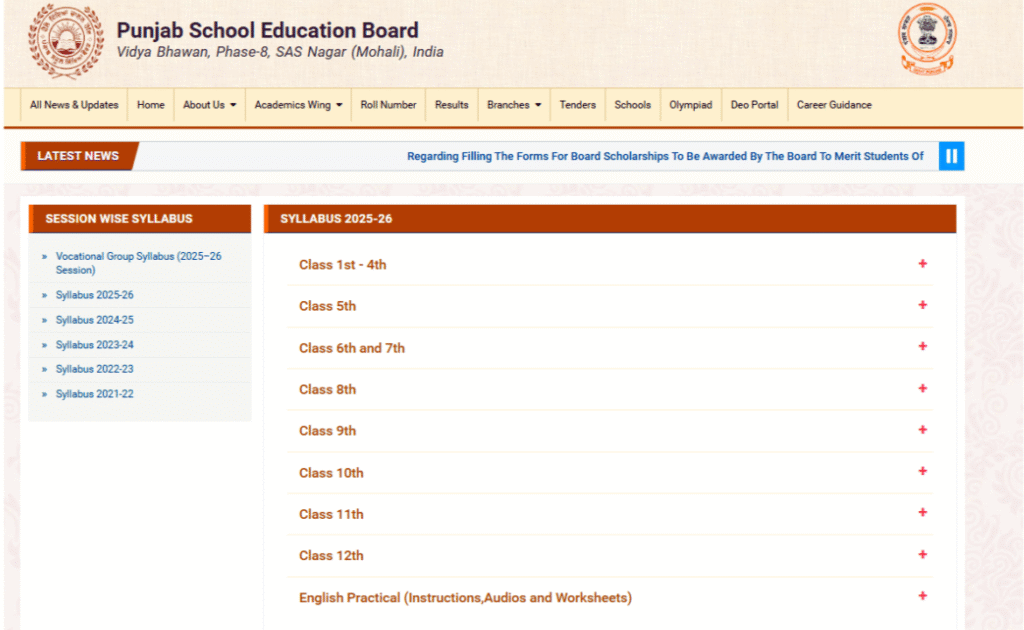Expand the Class 12th syllabus section

pos(610,556)
